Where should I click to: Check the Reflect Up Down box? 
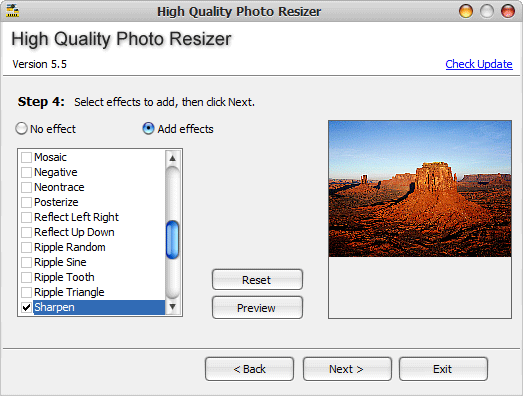(x=26, y=232)
